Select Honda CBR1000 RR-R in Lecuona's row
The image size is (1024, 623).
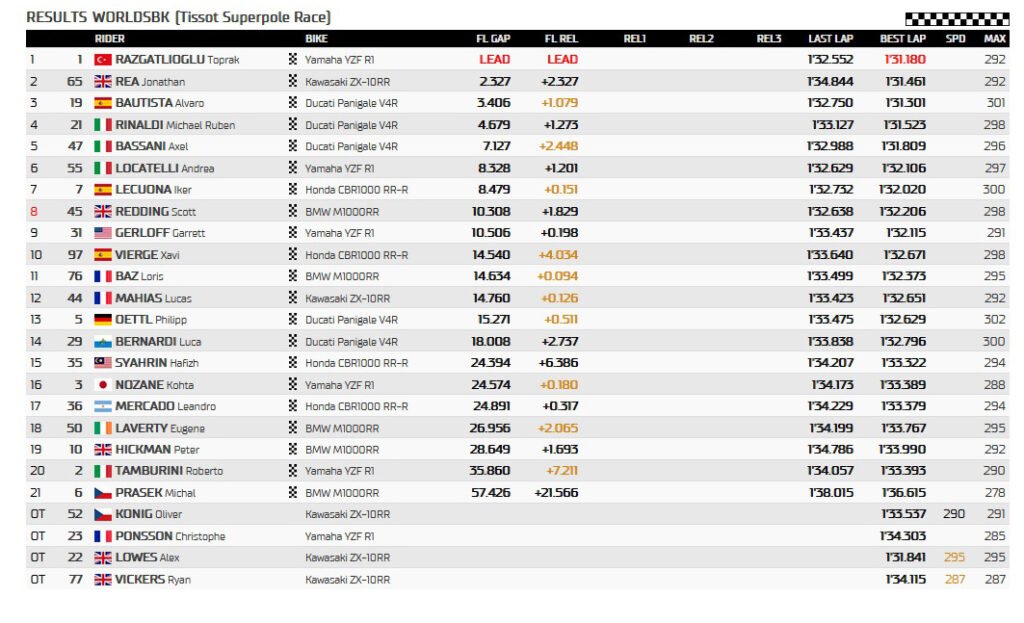357,189
